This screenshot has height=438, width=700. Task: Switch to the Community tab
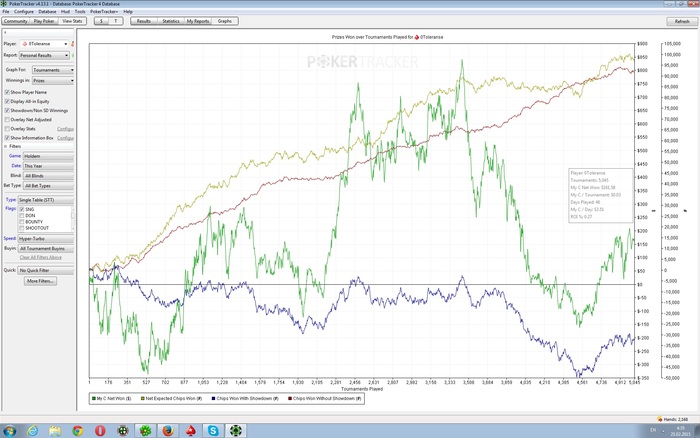[x=16, y=21]
